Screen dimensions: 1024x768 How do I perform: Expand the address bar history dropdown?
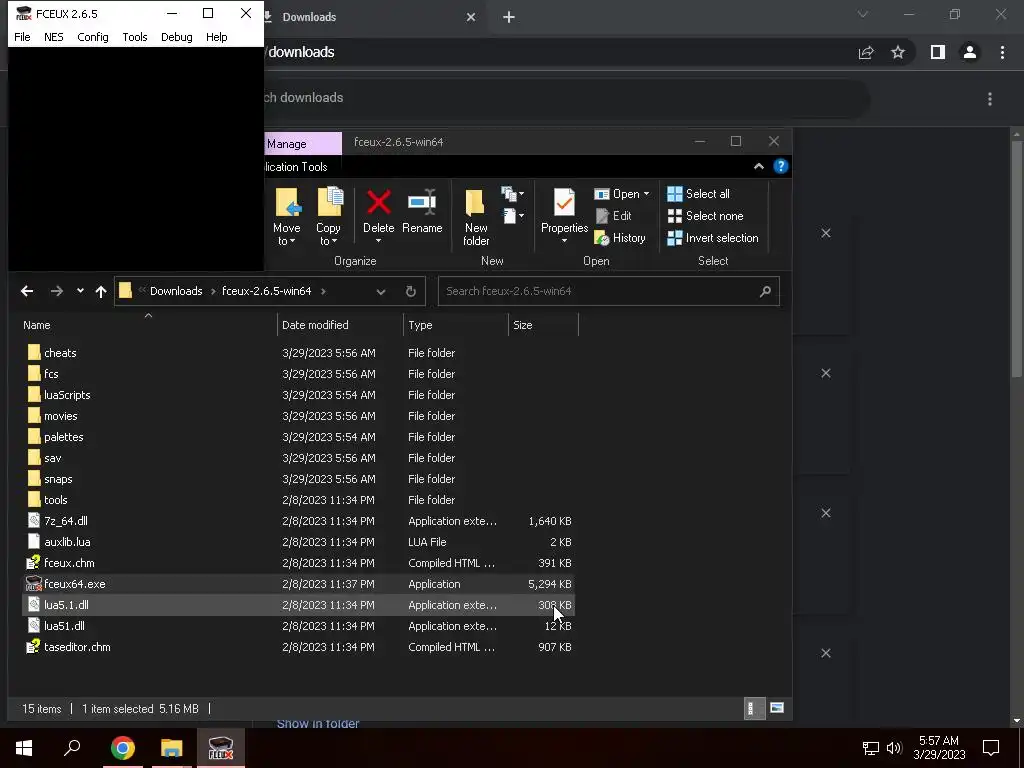[381, 291]
